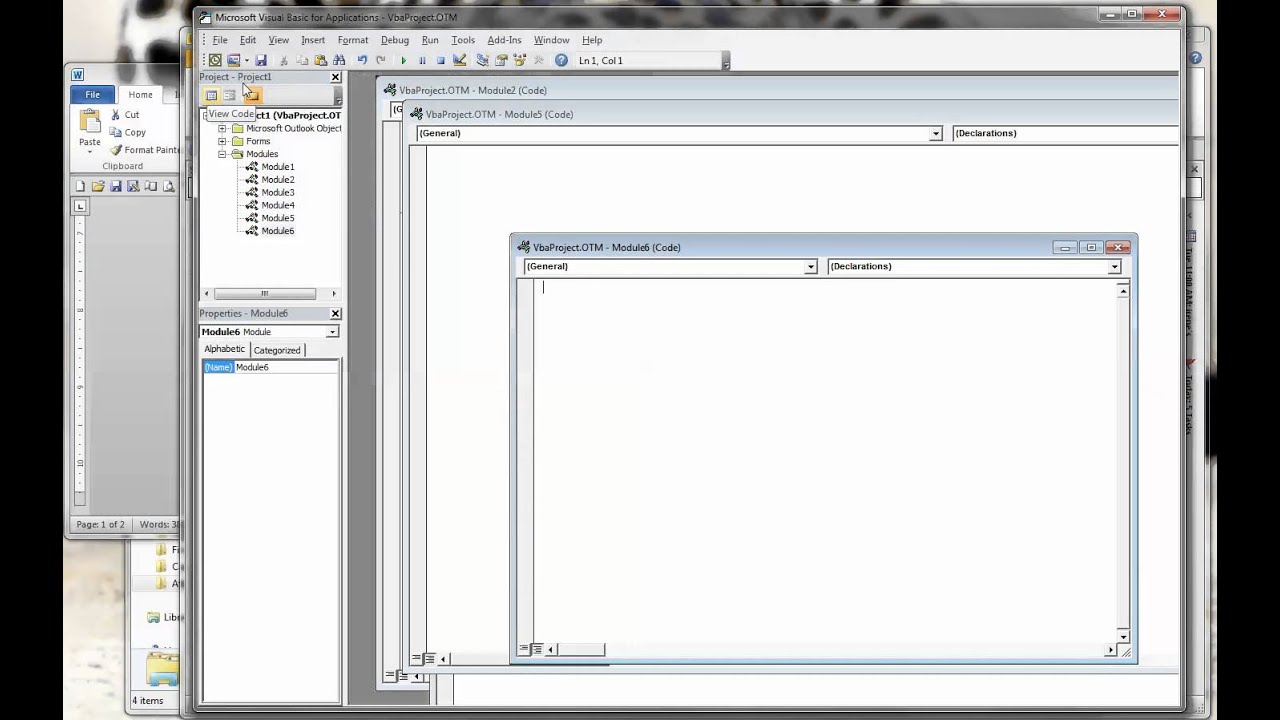
Task: Click the Project pane horizontal scrollbar thumb
Action: 265,294
